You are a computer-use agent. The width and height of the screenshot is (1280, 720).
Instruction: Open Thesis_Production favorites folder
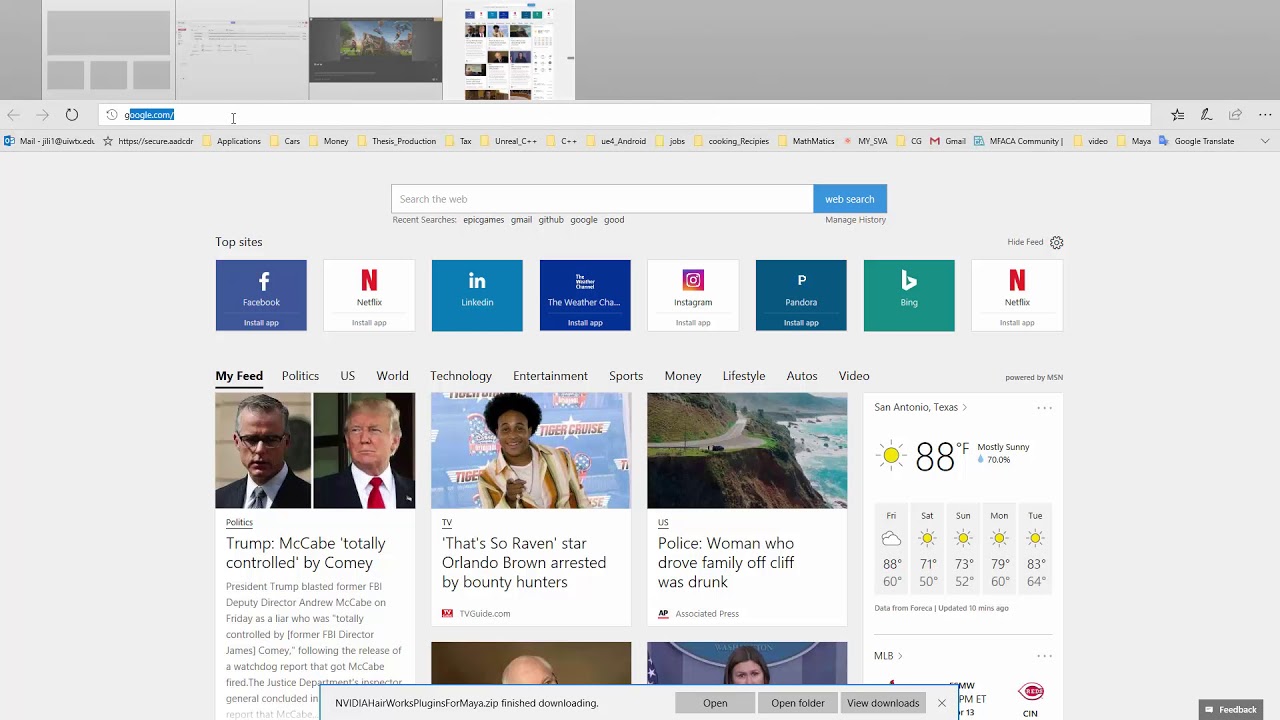pyautogui.click(x=396, y=141)
